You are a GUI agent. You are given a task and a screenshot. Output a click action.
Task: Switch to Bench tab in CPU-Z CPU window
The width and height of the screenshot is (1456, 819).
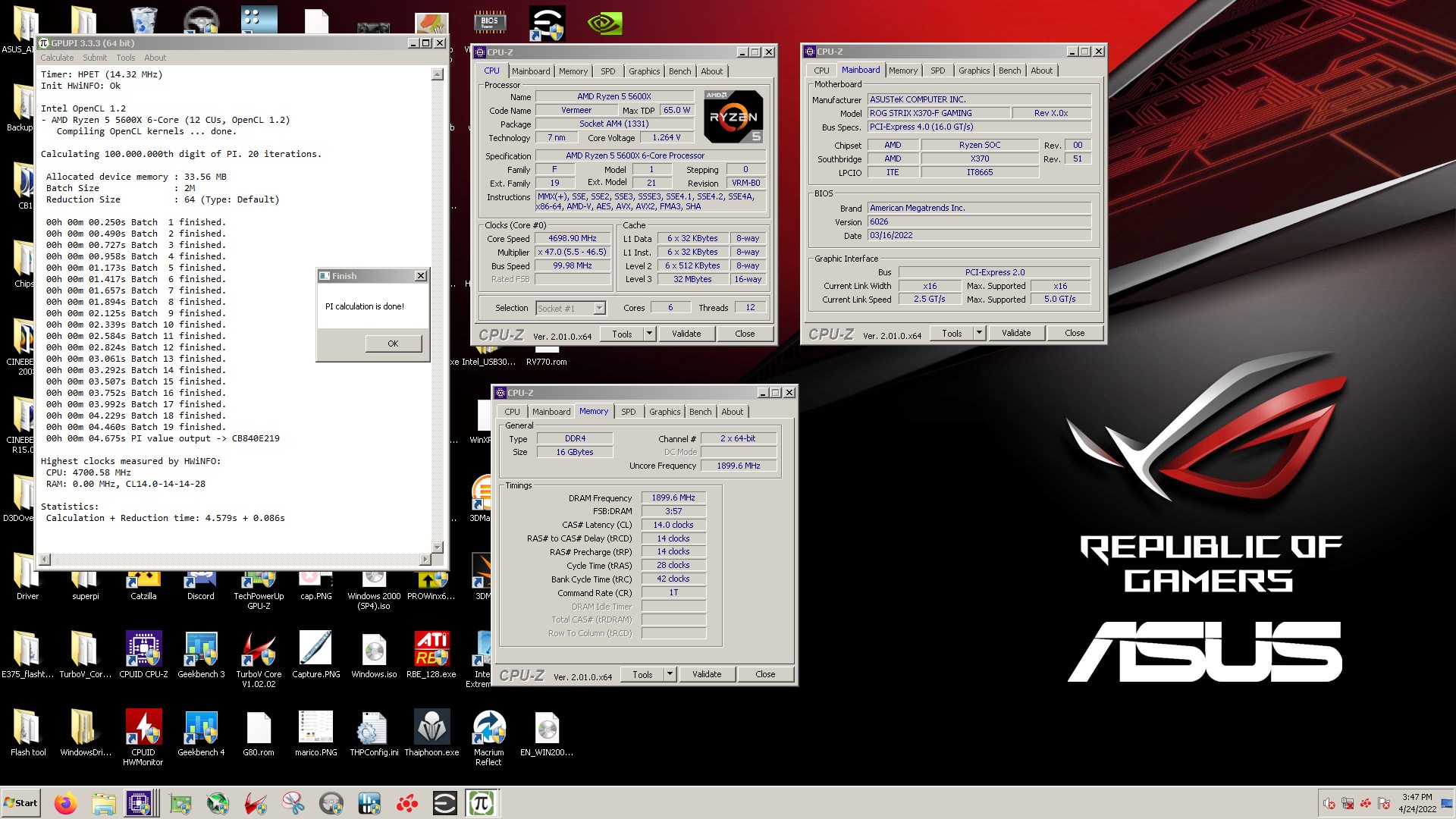click(x=679, y=71)
